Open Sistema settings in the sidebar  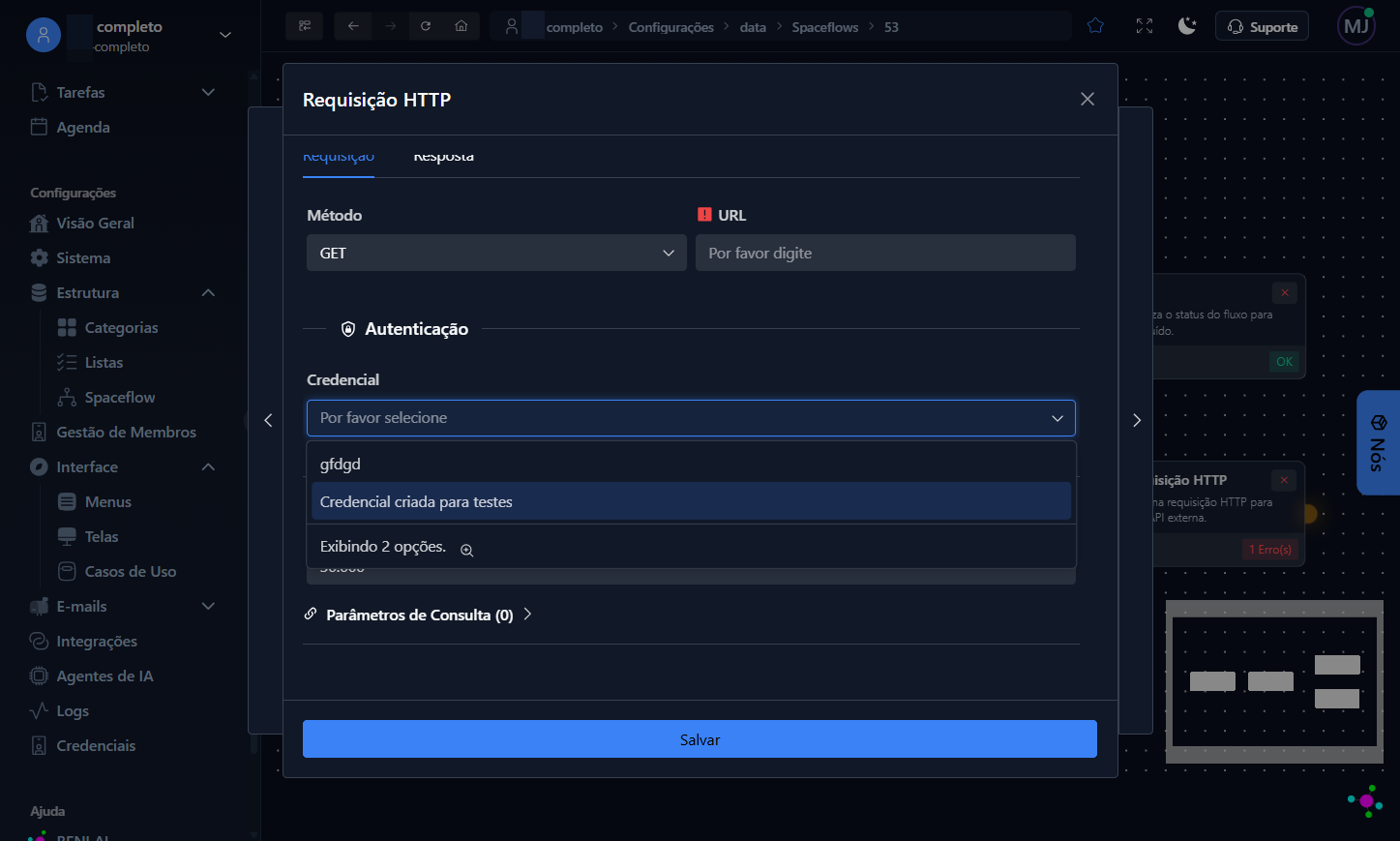pos(83,257)
